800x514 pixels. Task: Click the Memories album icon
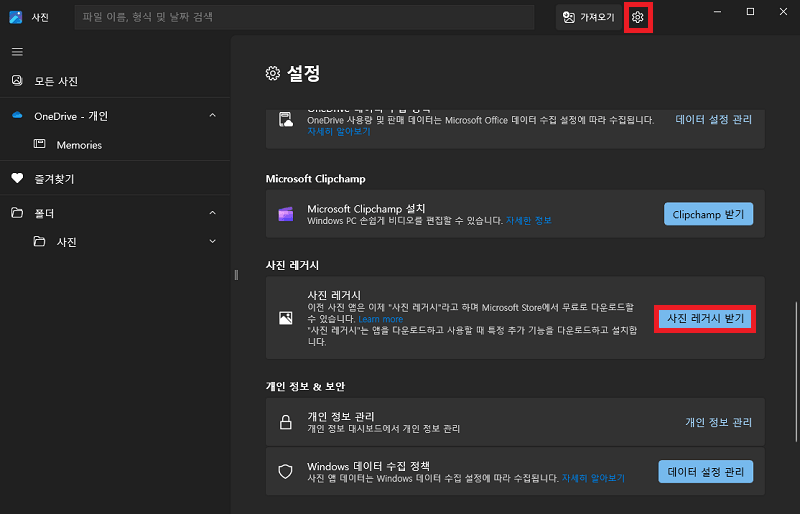click(x=39, y=144)
